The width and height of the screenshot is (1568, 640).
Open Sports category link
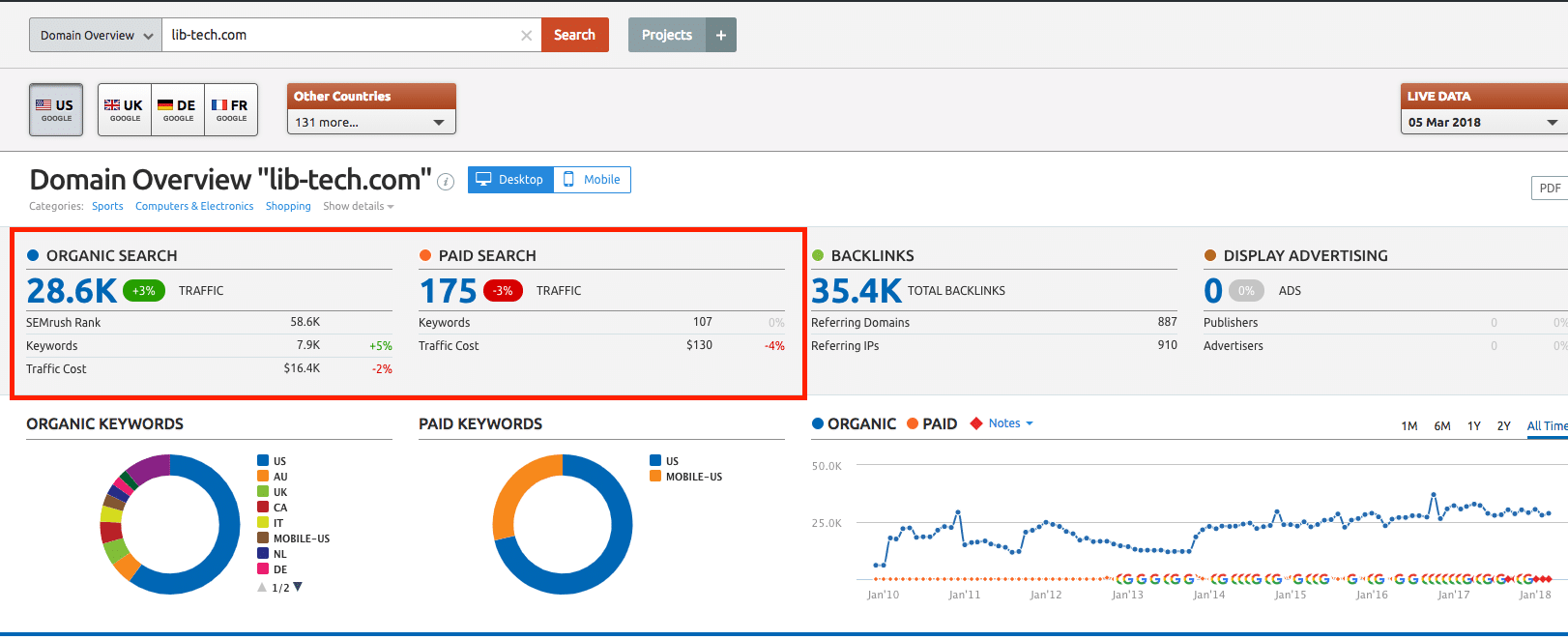tap(107, 206)
